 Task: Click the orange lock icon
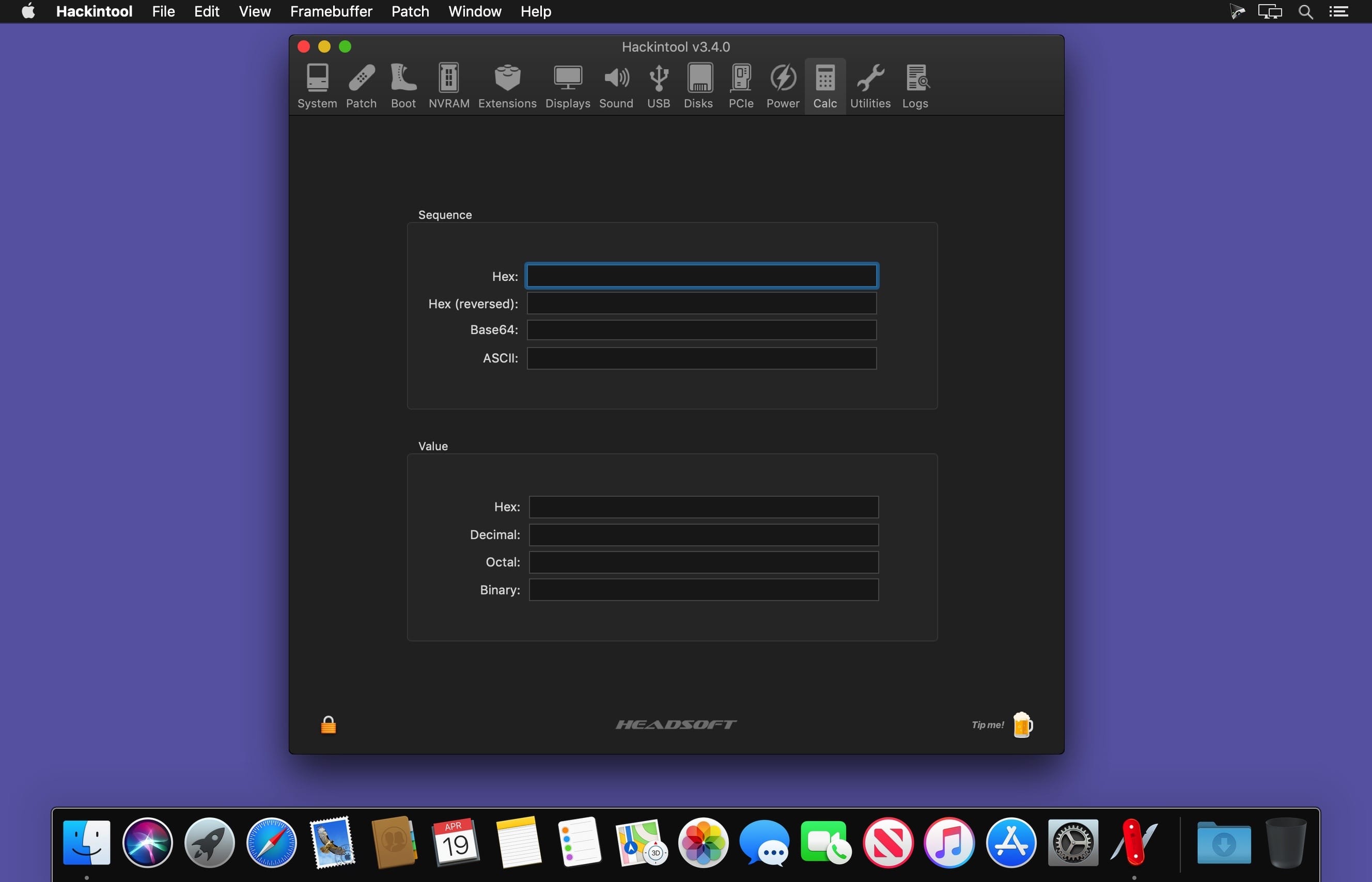click(328, 724)
